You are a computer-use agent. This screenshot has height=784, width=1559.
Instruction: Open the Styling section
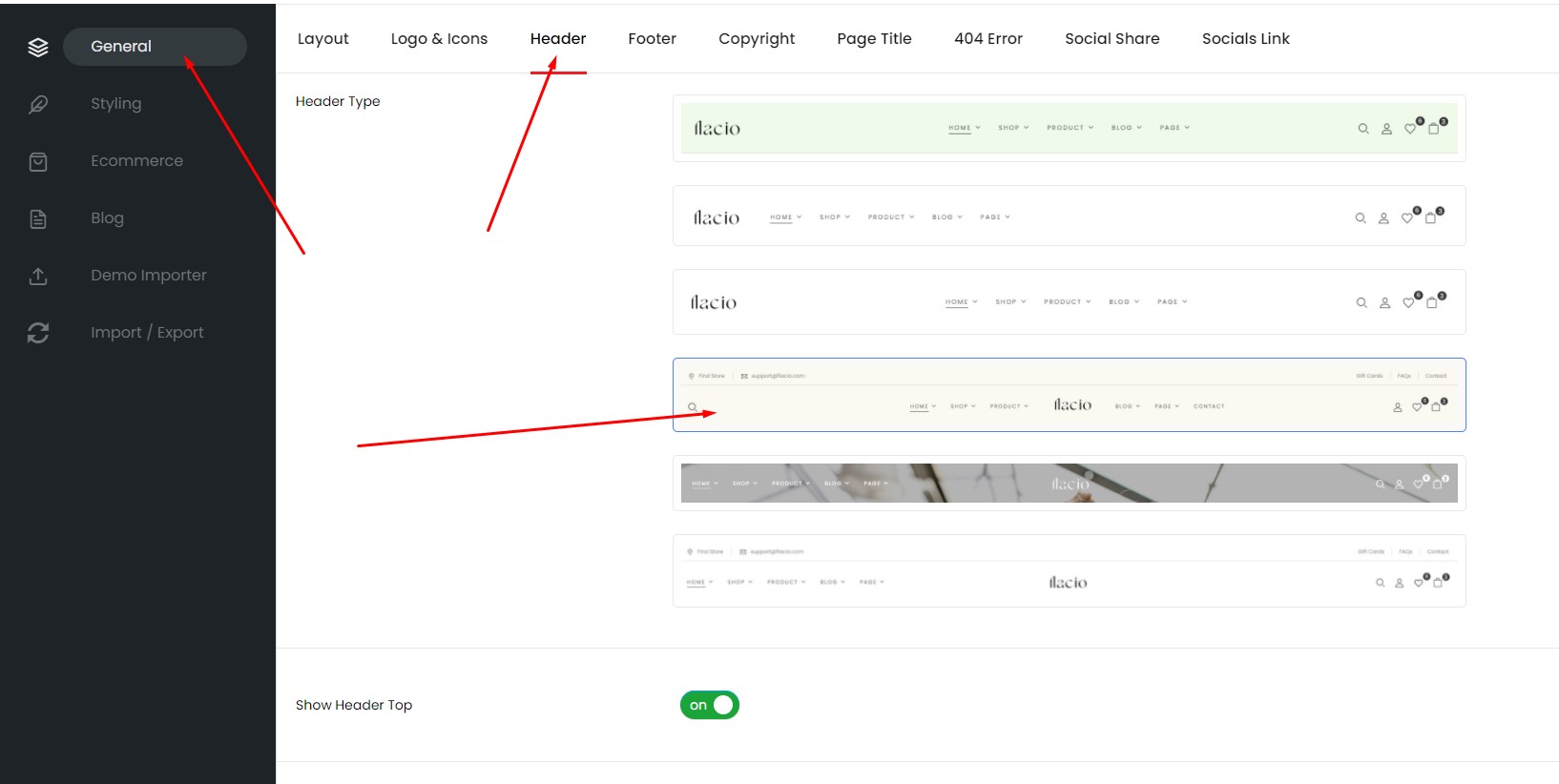click(116, 103)
